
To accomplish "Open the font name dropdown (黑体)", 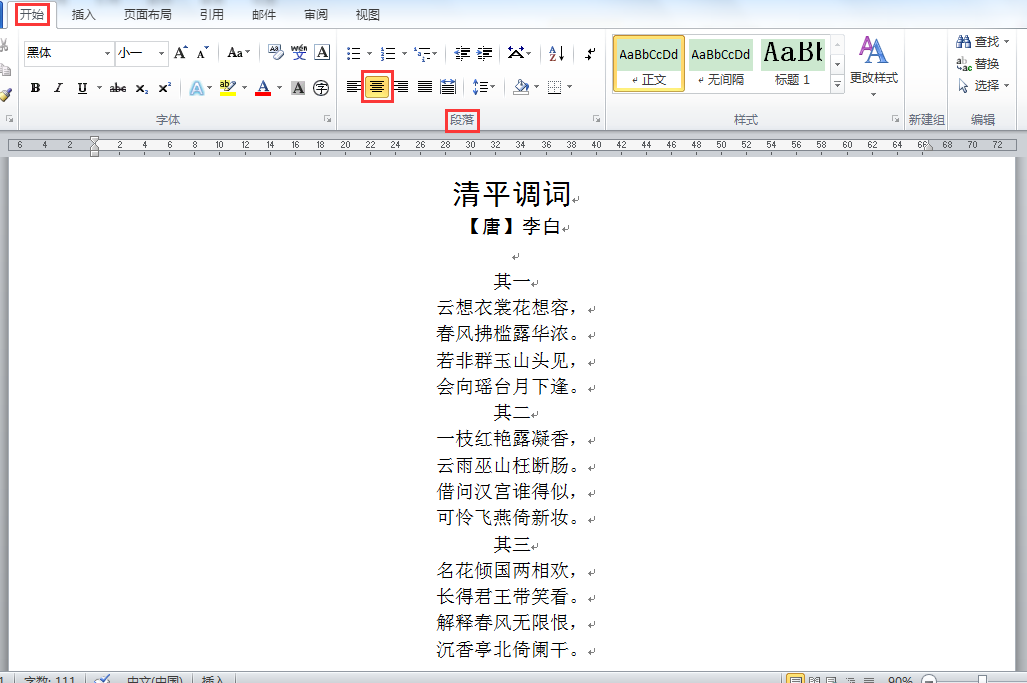I will point(107,53).
